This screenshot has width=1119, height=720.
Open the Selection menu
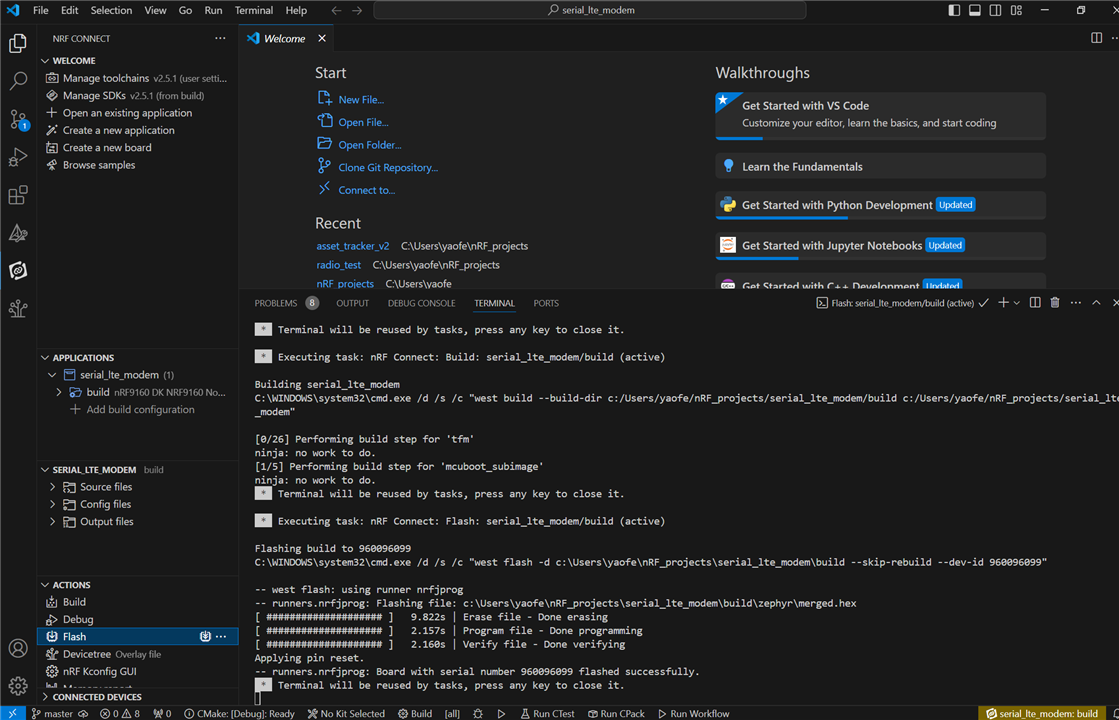tap(111, 10)
